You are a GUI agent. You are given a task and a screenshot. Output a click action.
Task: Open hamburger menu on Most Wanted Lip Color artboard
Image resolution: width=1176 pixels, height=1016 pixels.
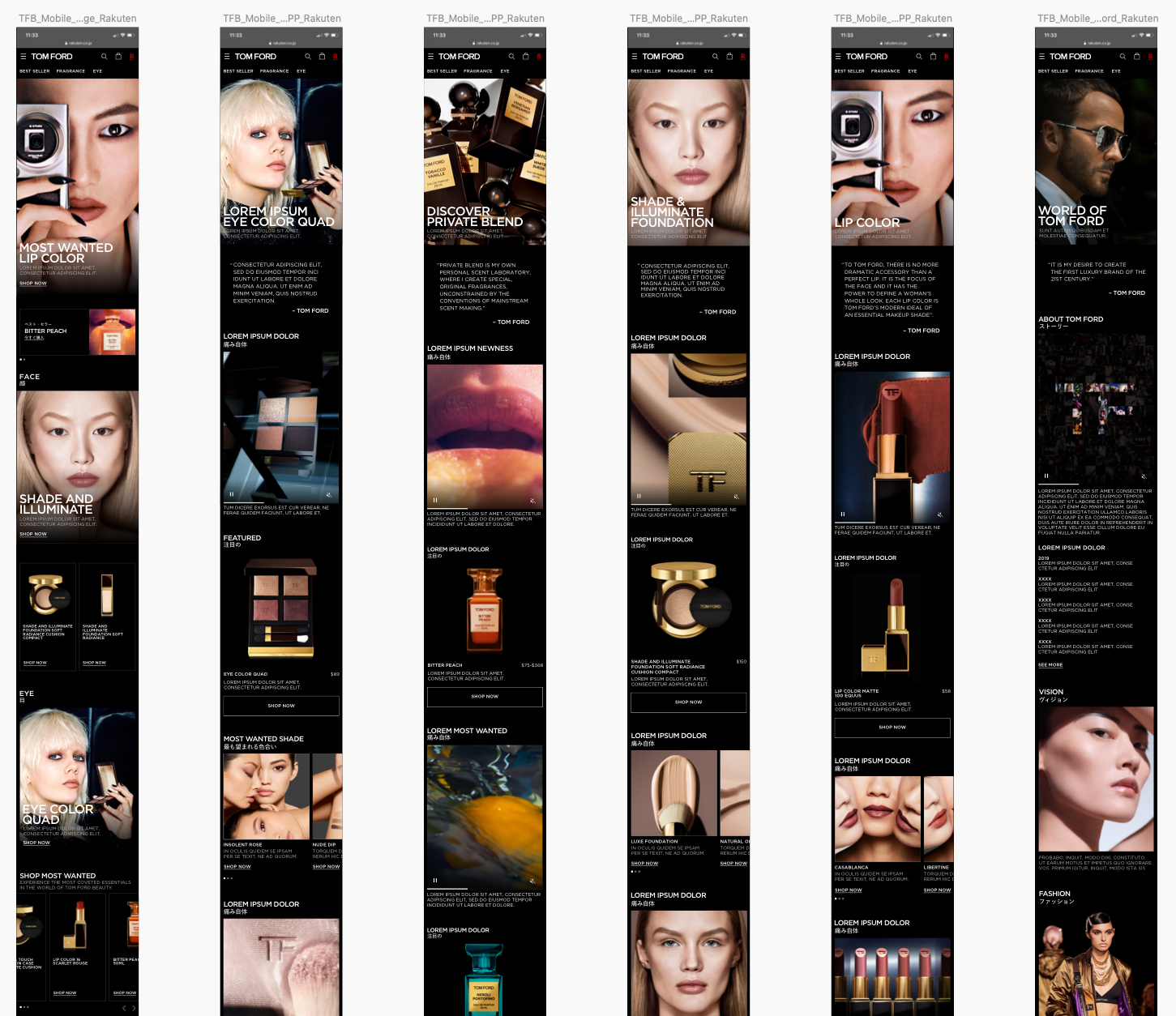click(24, 57)
